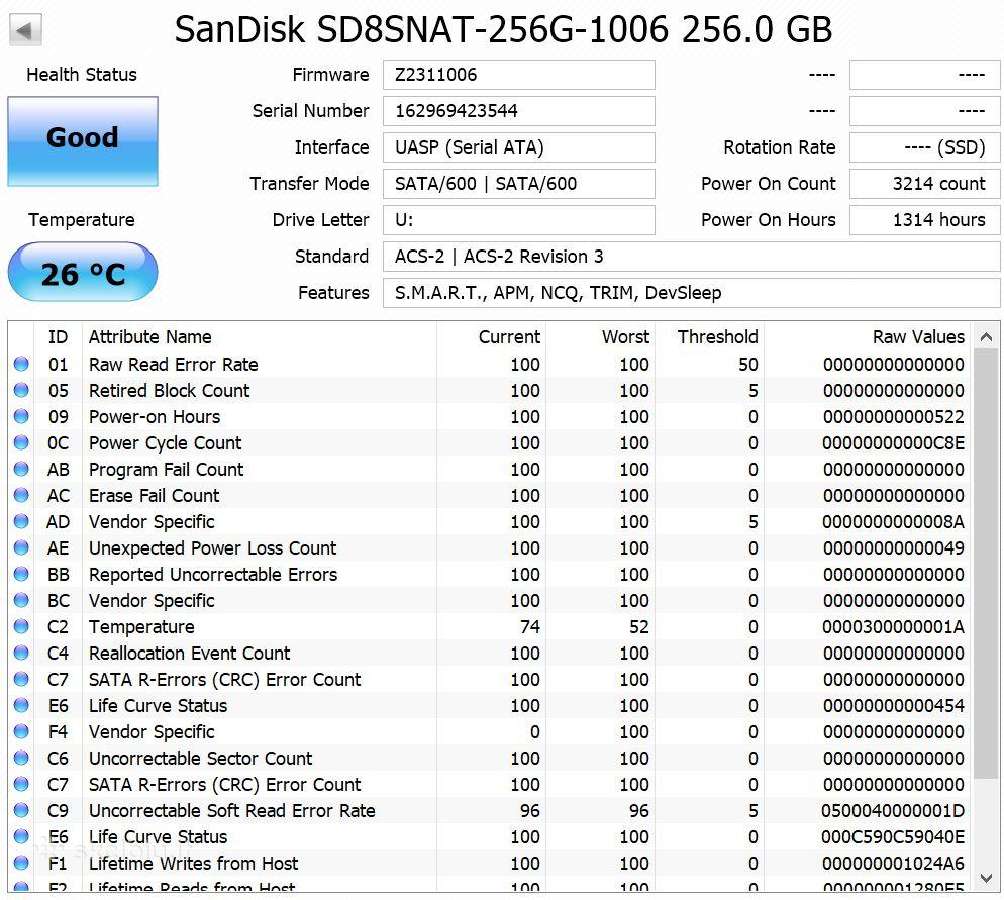Screen dimensions: 1004x900
Task: Click raw value 00000000000049
Action: point(894,548)
